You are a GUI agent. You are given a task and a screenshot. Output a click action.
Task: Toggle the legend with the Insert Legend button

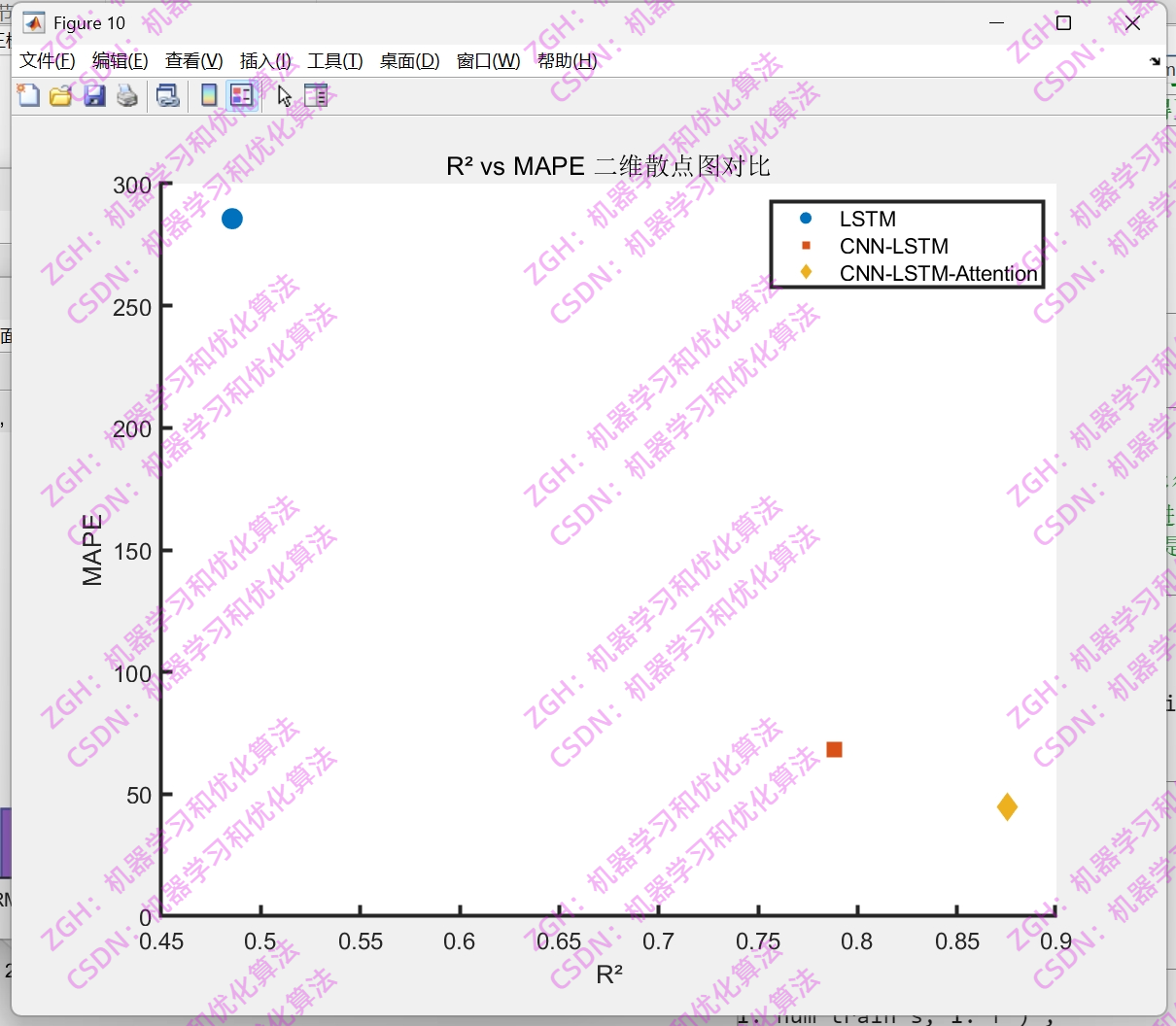pos(242,94)
